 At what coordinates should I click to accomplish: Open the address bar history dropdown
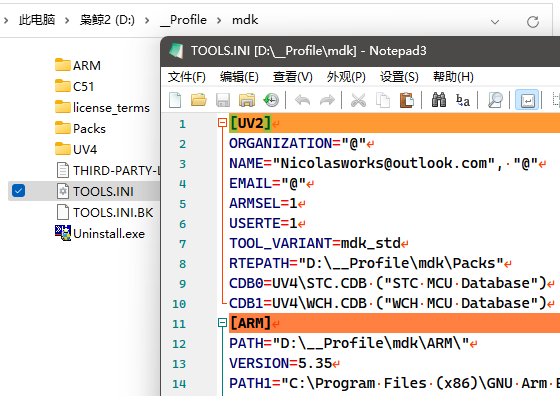point(495,22)
